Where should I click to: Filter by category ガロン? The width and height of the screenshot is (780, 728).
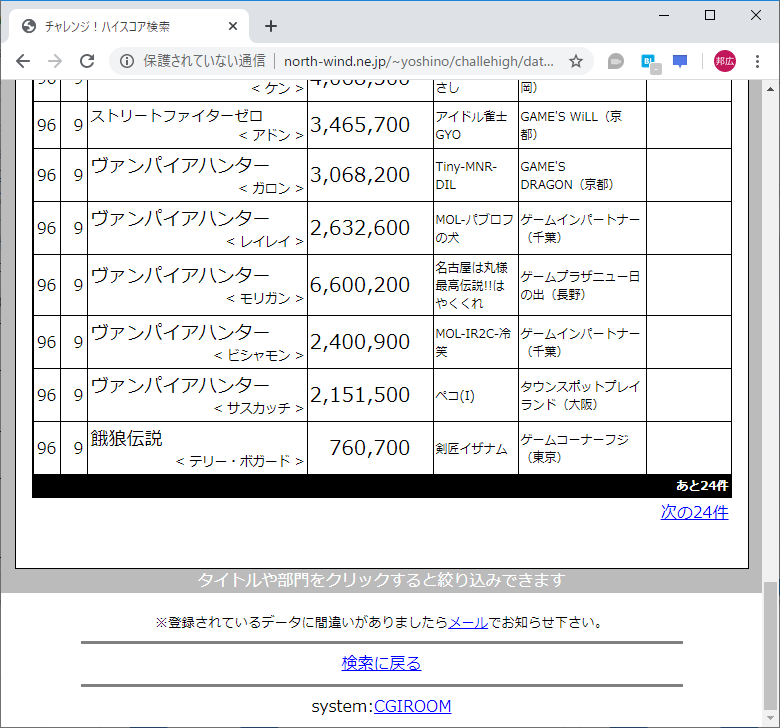271,188
